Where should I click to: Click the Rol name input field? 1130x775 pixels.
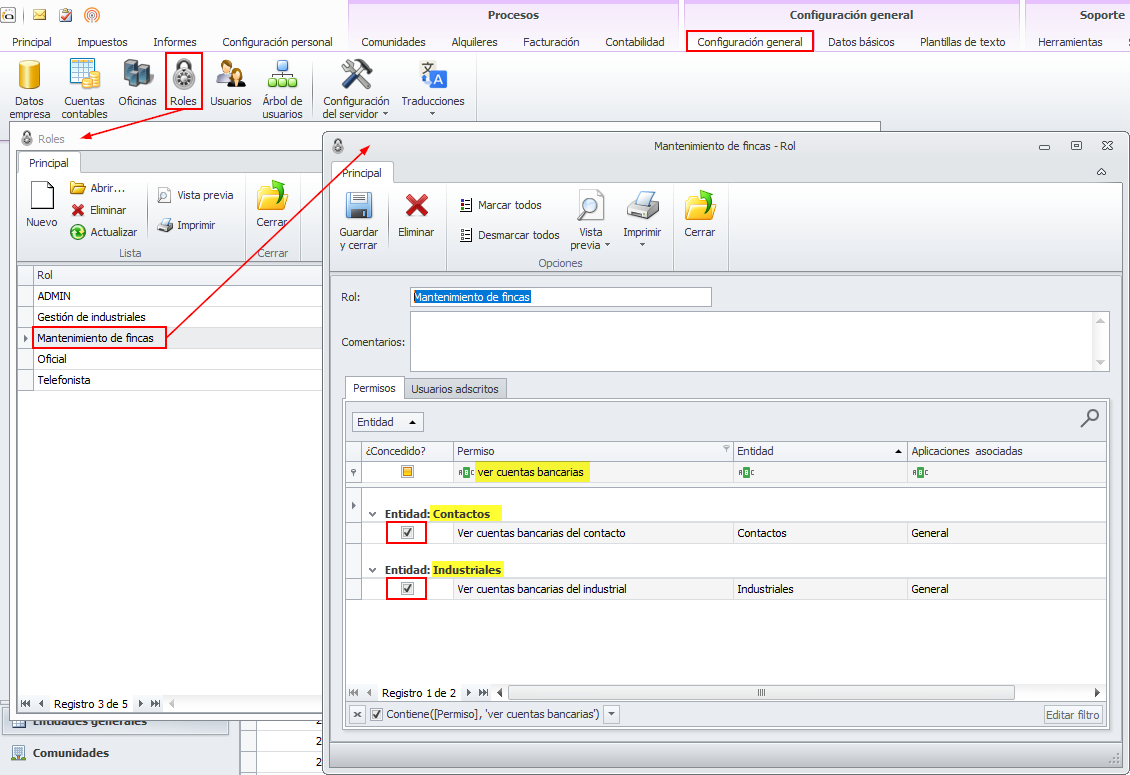(x=561, y=297)
